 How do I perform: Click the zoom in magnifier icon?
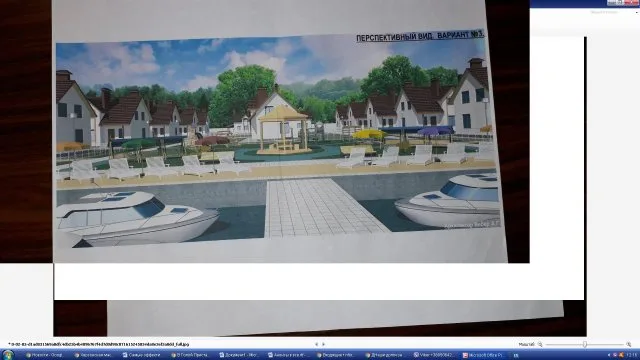(629, 344)
